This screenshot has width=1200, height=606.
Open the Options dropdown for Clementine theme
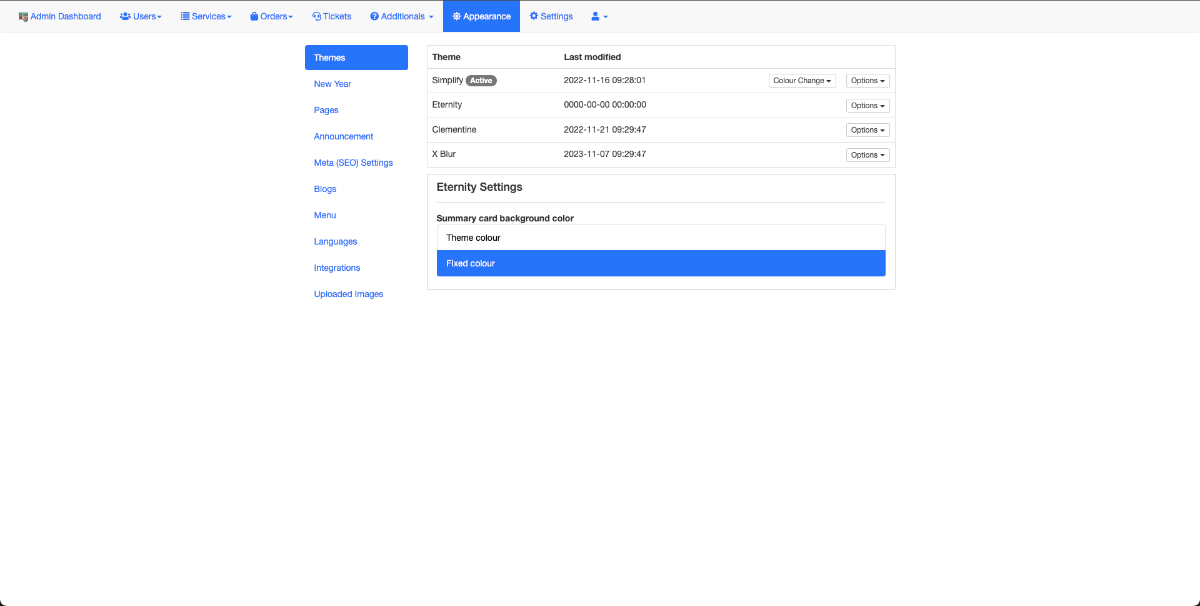coord(867,130)
